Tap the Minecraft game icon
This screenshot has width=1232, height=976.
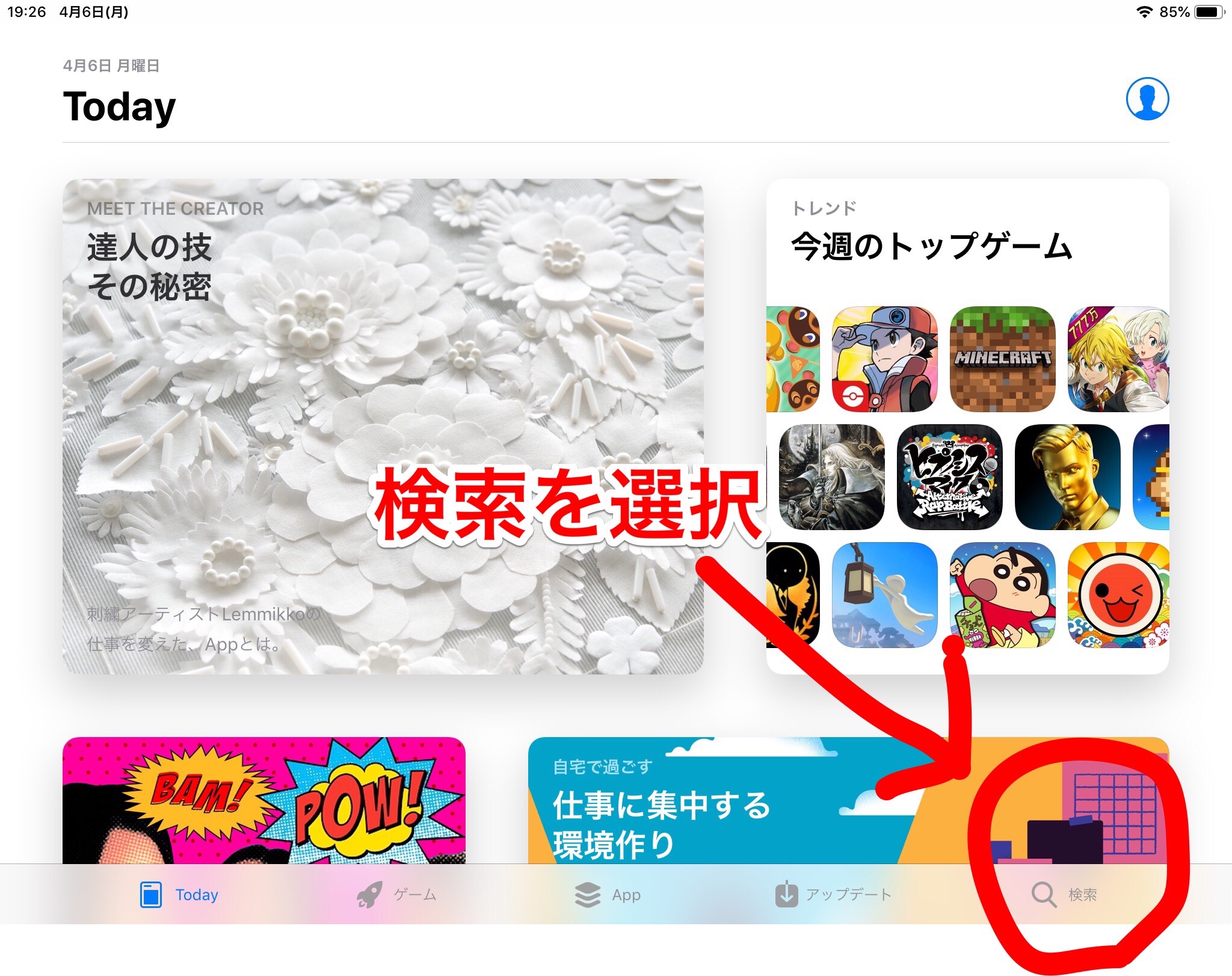[1002, 359]
